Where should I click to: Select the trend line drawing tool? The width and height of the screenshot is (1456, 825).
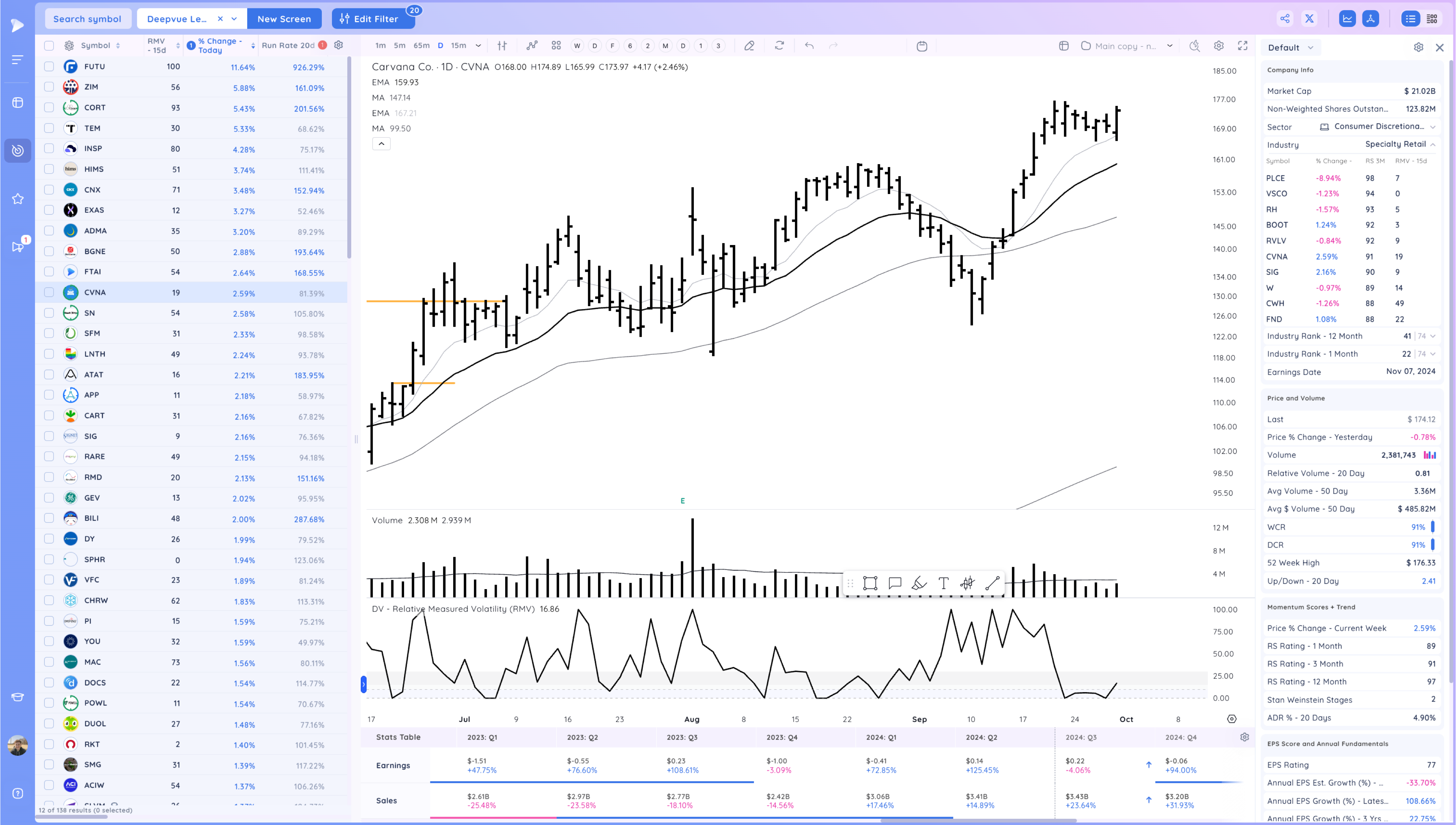[992, 583]
